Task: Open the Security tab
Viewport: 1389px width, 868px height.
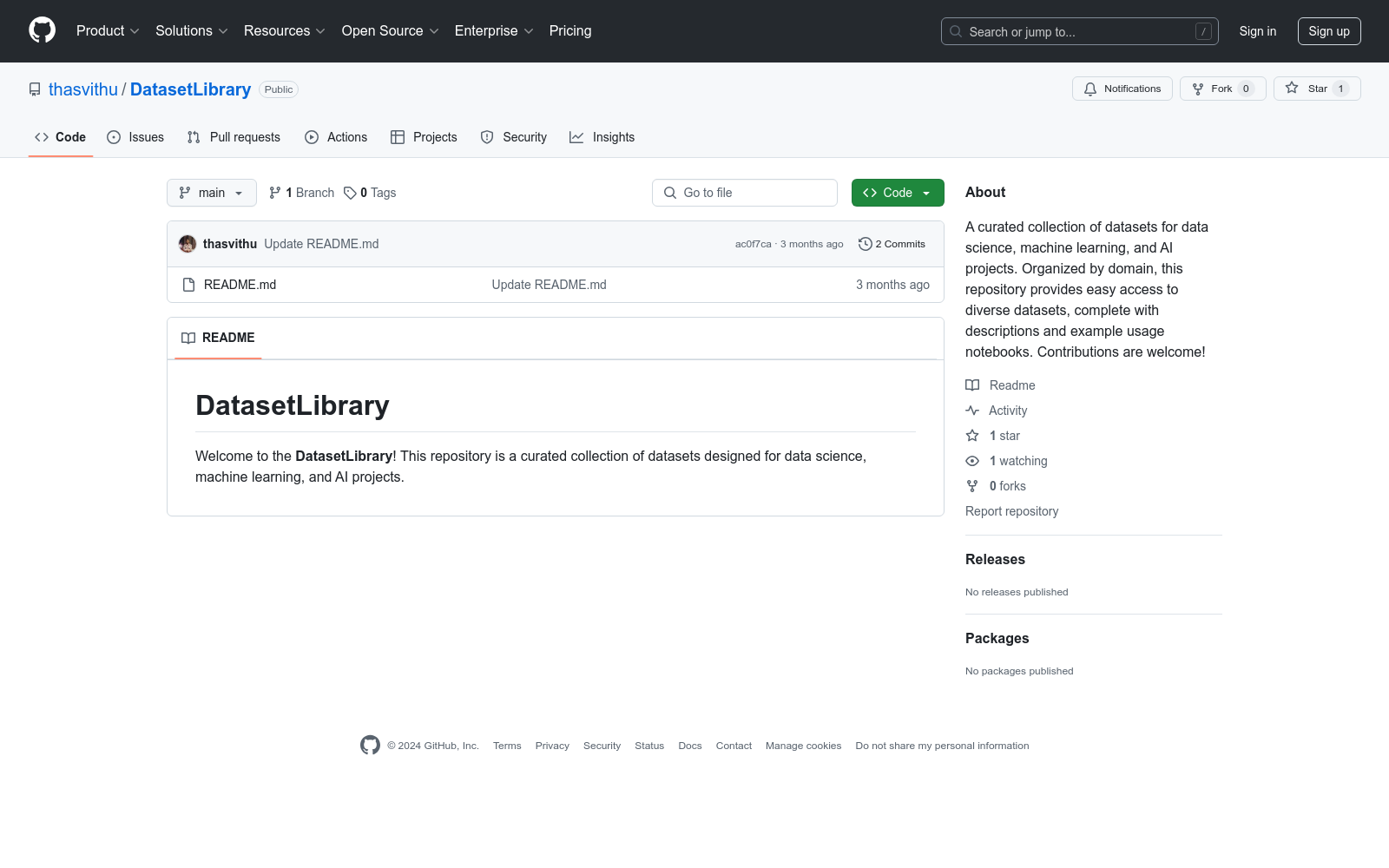Action: tap(514, 137)
